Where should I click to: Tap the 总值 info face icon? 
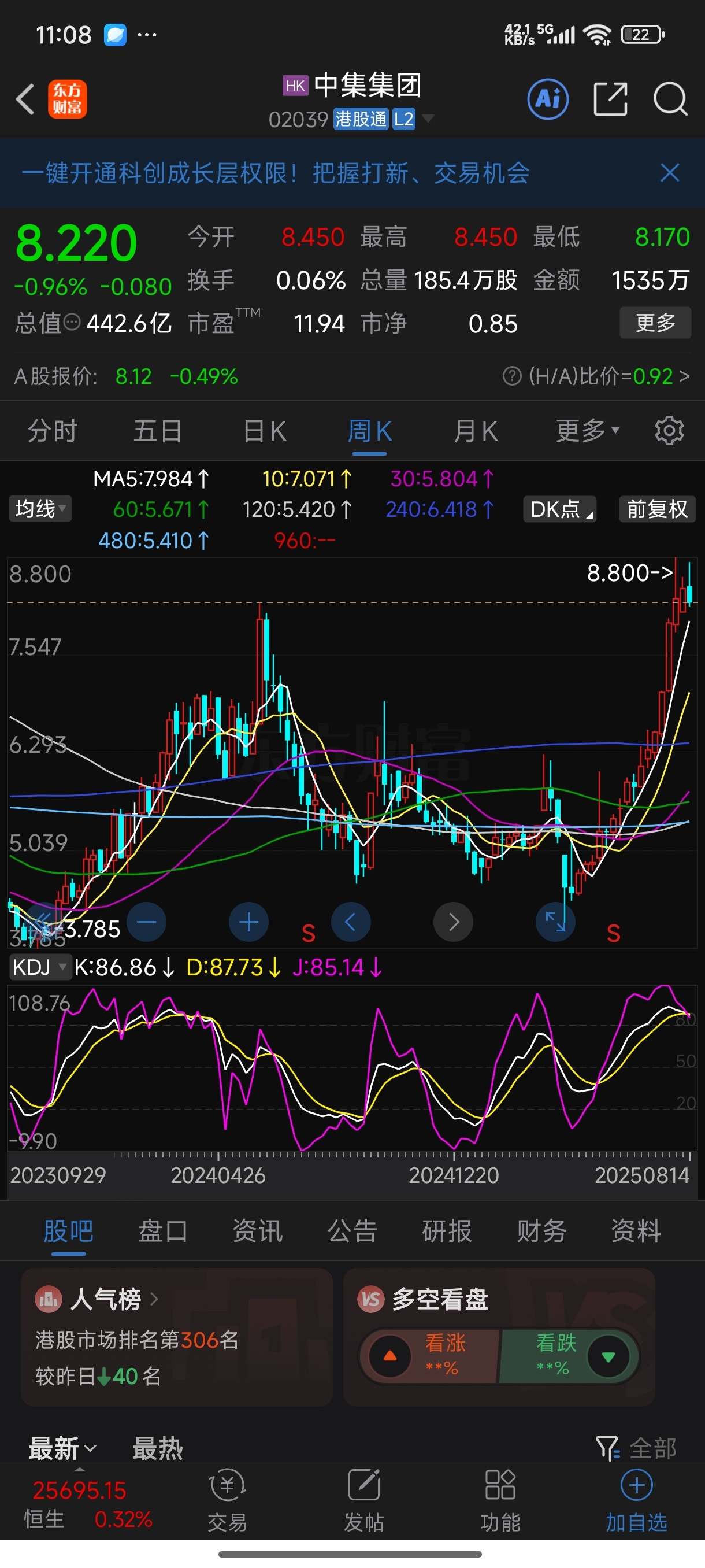(x=72, y=323)
